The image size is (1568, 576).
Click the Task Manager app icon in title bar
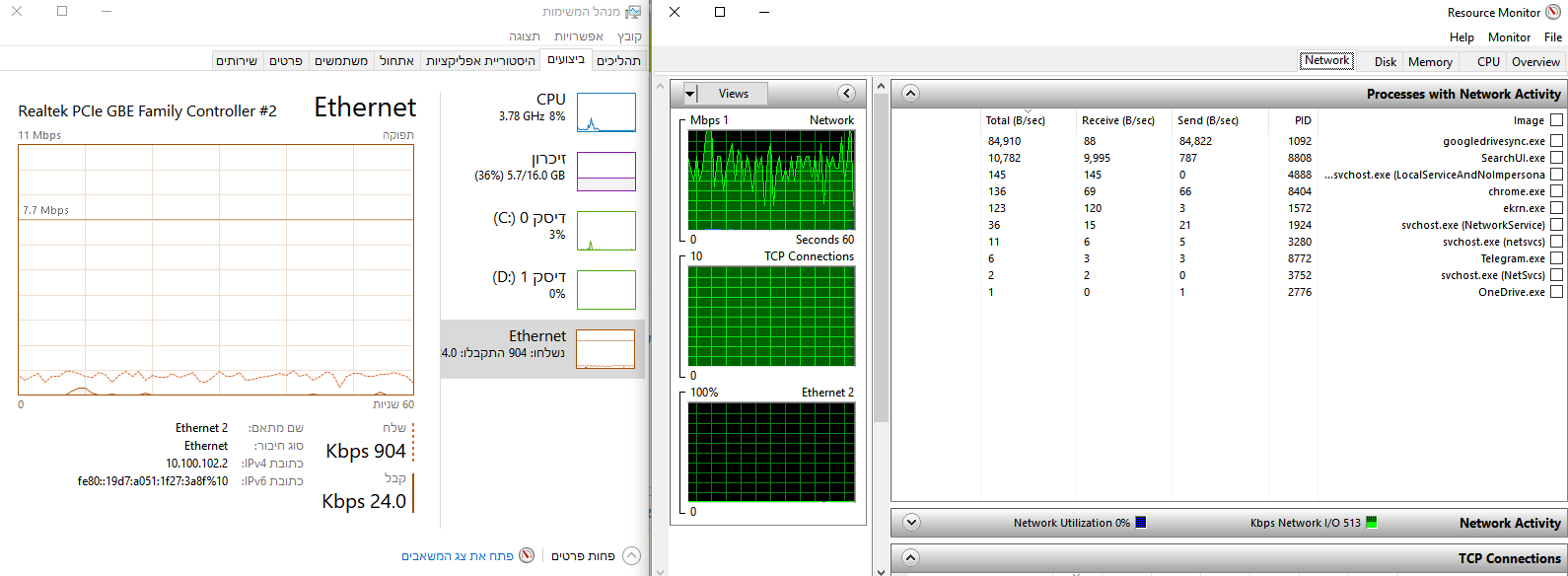tap(633, 12)
